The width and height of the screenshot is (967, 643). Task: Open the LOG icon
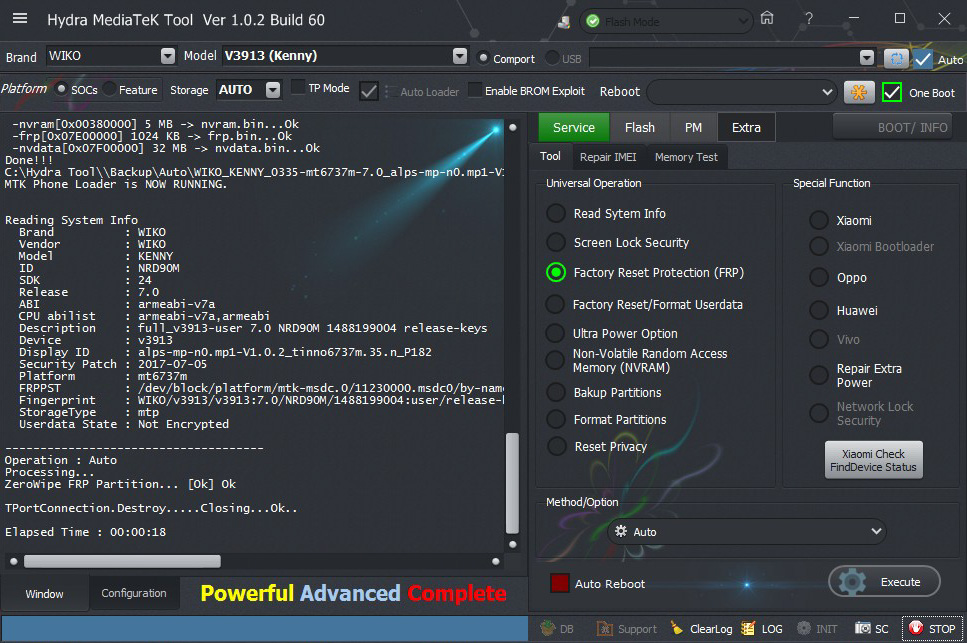(762, 628)
